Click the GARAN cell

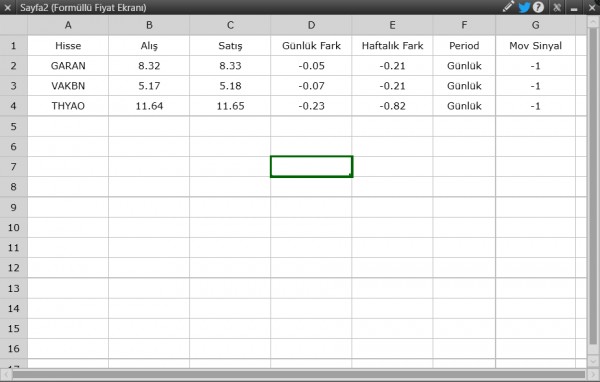pyautogui.click(x=68, y=66)
